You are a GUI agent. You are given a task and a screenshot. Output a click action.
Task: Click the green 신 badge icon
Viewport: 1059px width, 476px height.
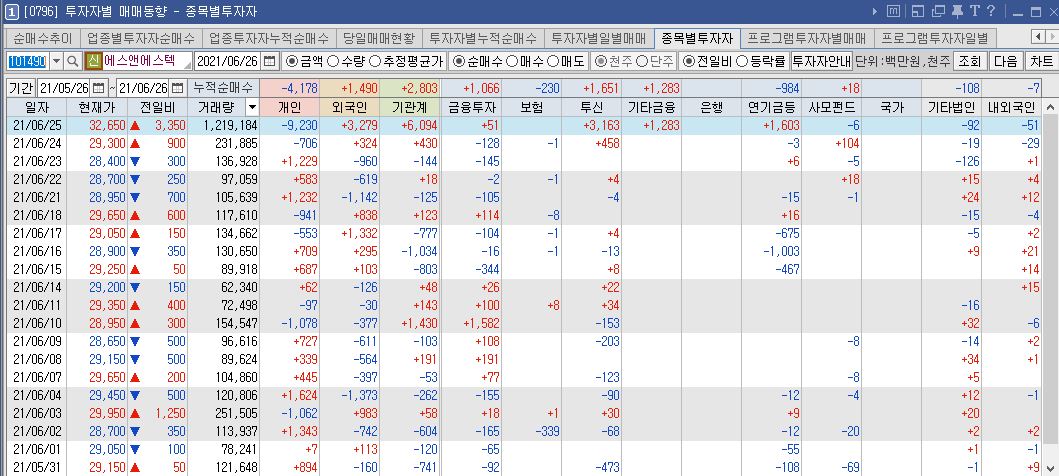tap(93, 61)
